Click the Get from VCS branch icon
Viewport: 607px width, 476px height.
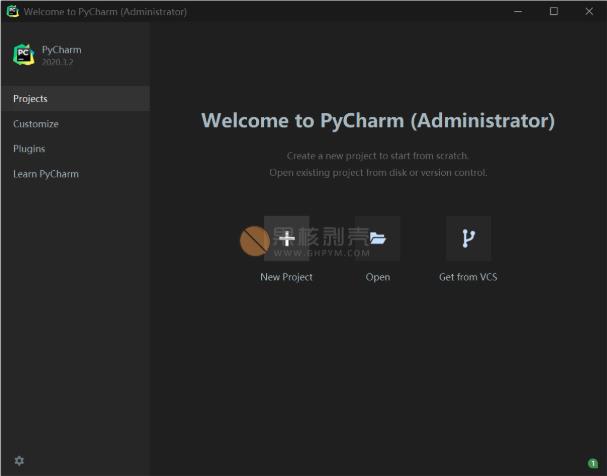468,238
